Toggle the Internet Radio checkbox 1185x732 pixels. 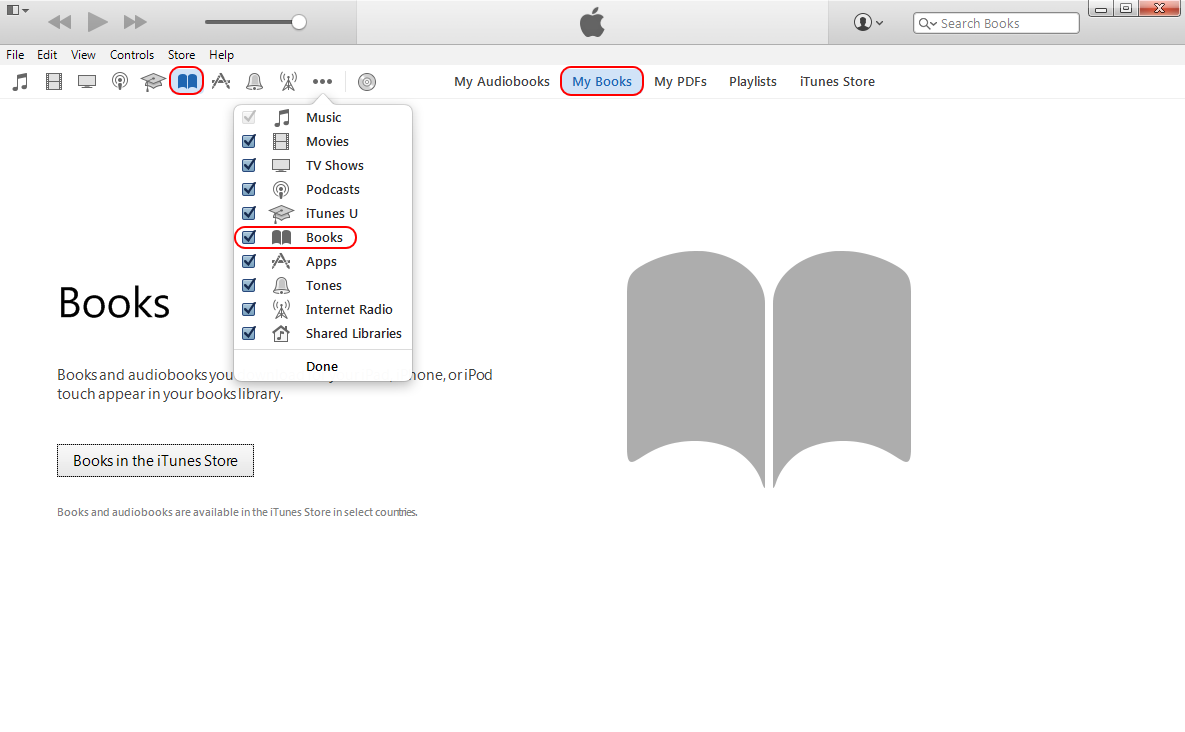click(x=249, y=309)
